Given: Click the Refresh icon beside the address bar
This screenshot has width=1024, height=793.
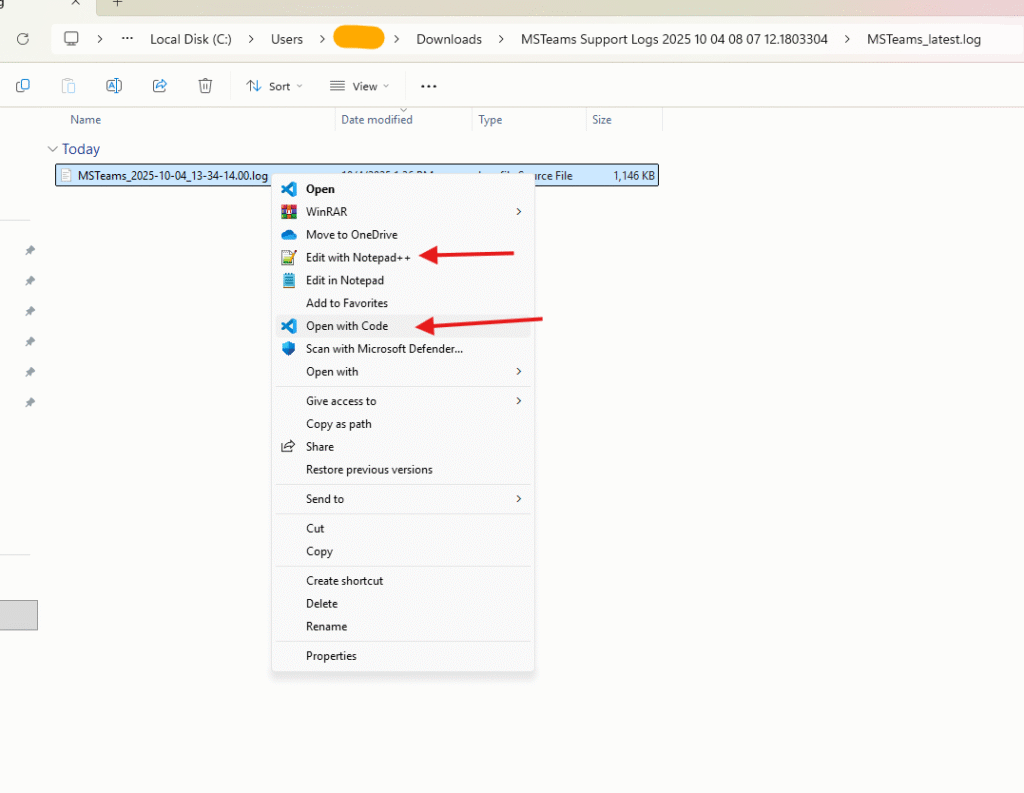Looking at the screenshot, I should coord(23,39).
